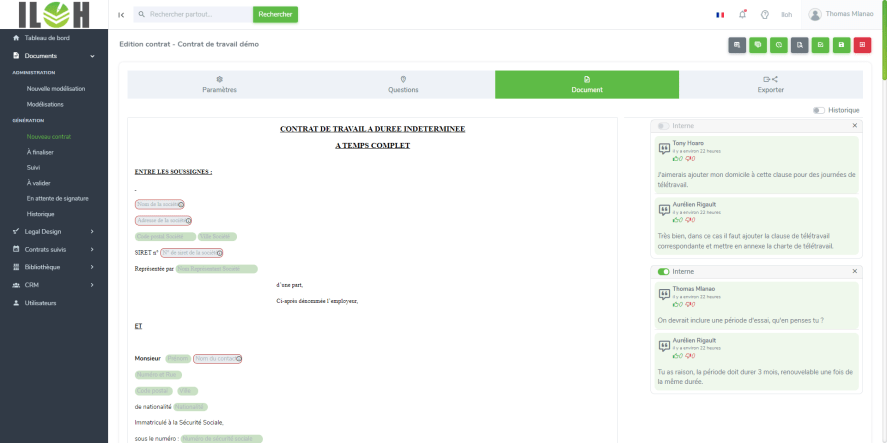Switch to the Paramètres tab

pyautogui.click(x=219, y=84)
